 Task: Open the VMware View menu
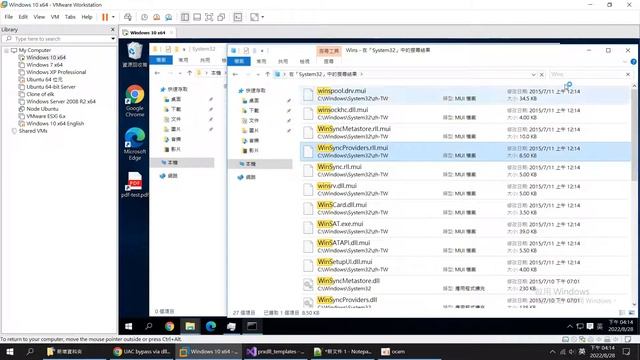[39, 17]
